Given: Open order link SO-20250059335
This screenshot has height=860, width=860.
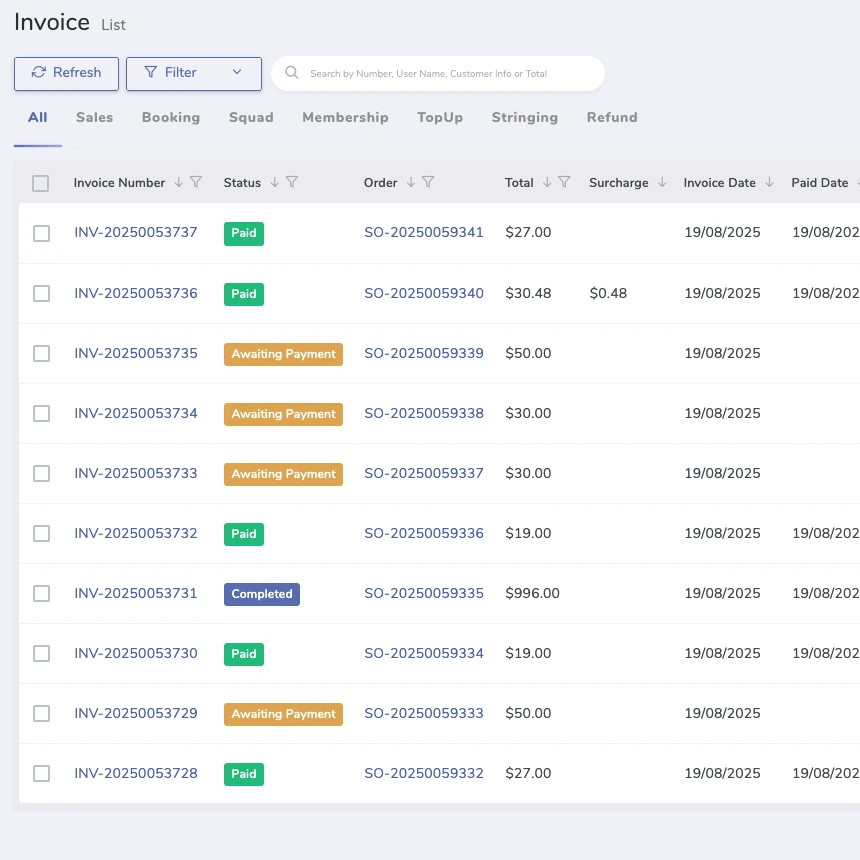Looking at the screenshot, I should pos(424,593).
